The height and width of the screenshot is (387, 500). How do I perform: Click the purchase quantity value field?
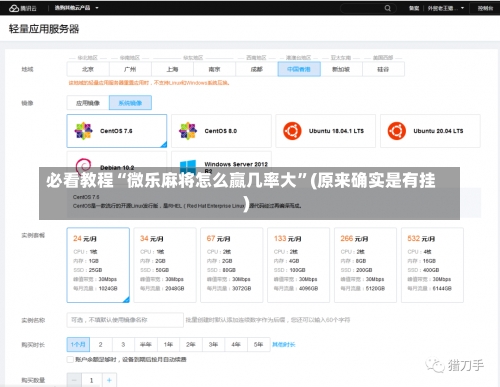[x=92, y=380]
